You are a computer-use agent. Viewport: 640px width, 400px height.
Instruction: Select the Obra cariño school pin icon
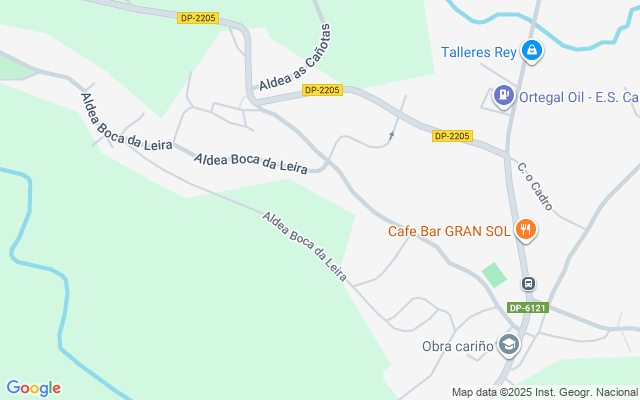(x=509, y=345)
